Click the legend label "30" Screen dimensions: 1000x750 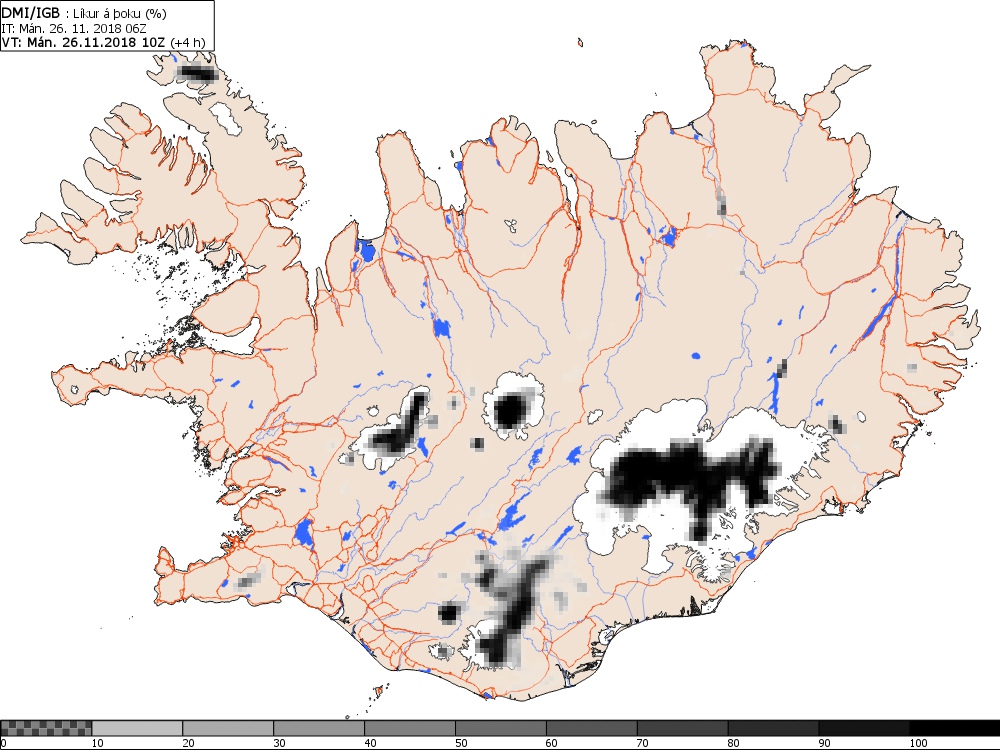(279, 743)
